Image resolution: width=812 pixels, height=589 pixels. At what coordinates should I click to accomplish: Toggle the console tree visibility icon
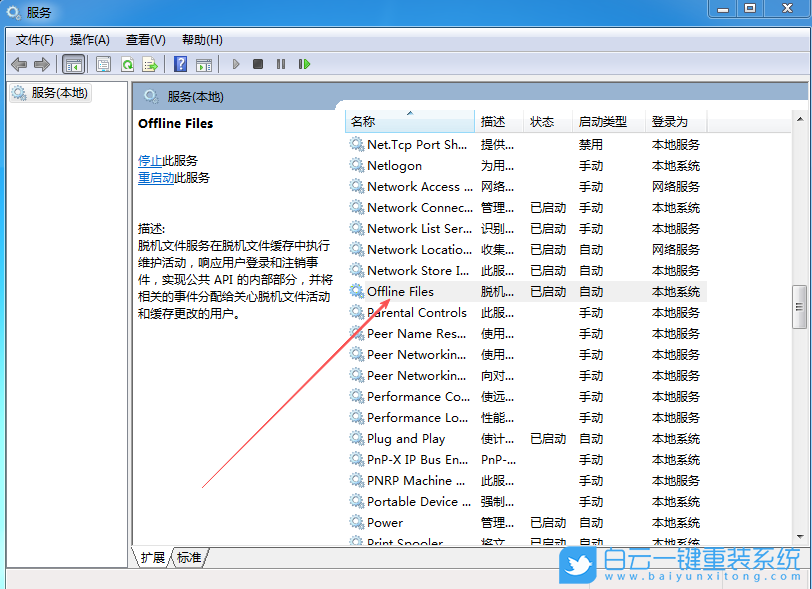click(x=74, y=64)
